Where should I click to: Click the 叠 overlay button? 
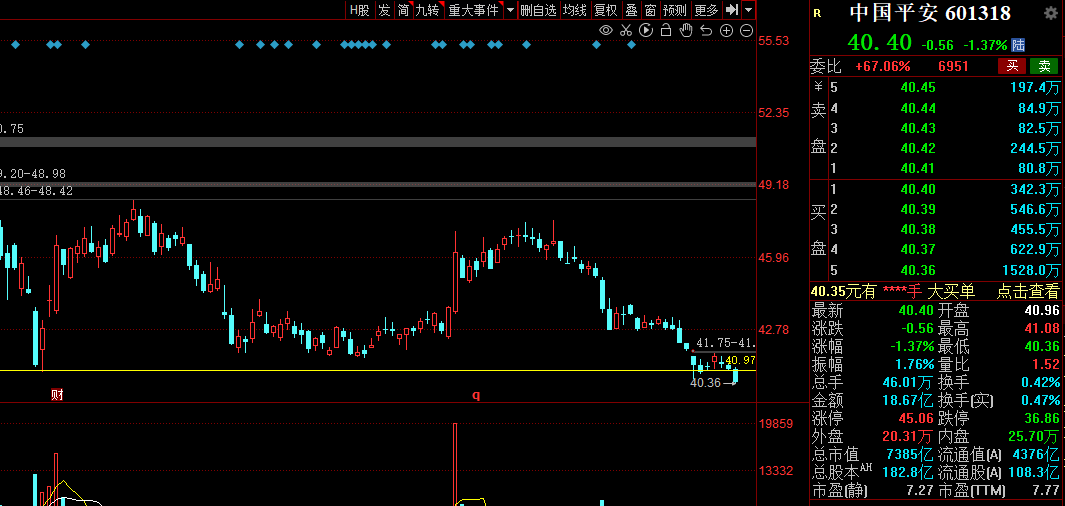[x=631, y=10]
